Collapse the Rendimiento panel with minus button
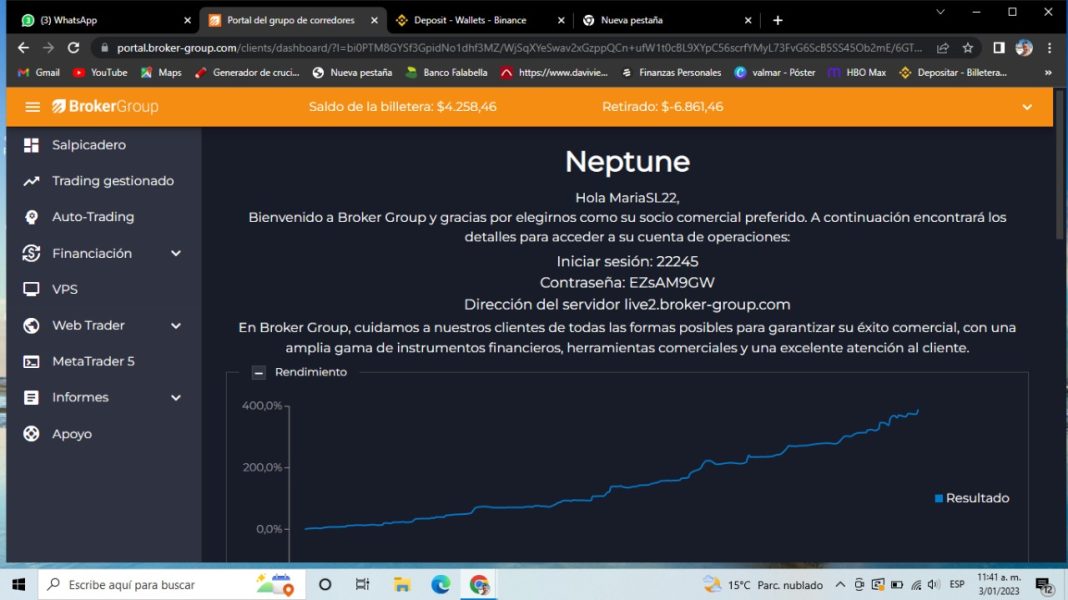Screen dimensions: 1068x600 pyautogui.click(x=258, y=373)
